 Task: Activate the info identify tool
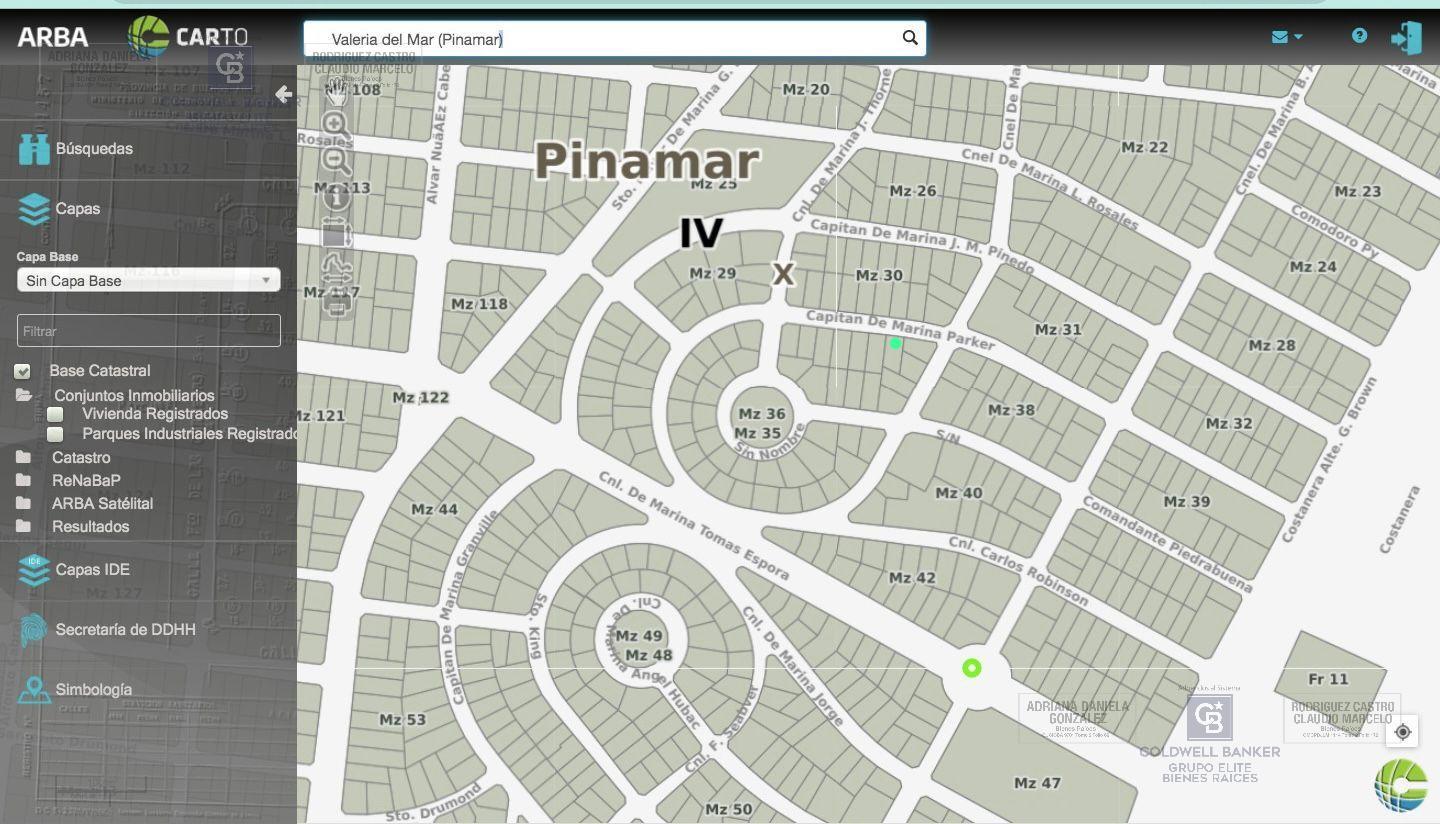(337, 197)
